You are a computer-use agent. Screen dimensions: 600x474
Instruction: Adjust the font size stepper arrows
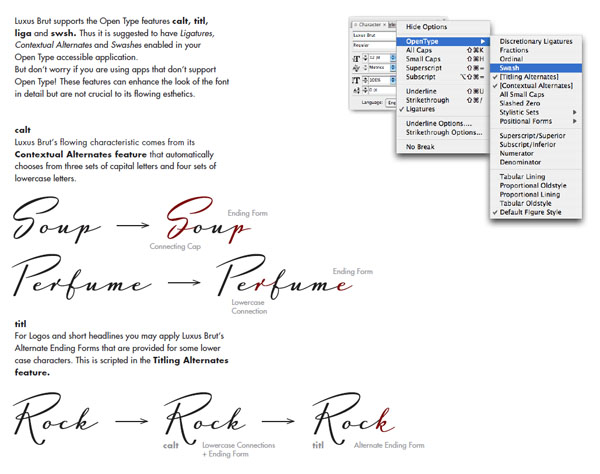coord(365,58)
